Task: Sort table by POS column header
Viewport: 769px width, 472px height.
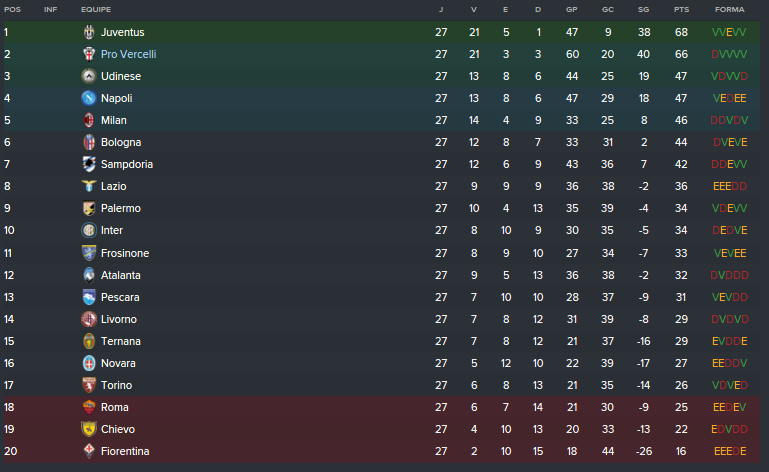Action: [12, 9]
